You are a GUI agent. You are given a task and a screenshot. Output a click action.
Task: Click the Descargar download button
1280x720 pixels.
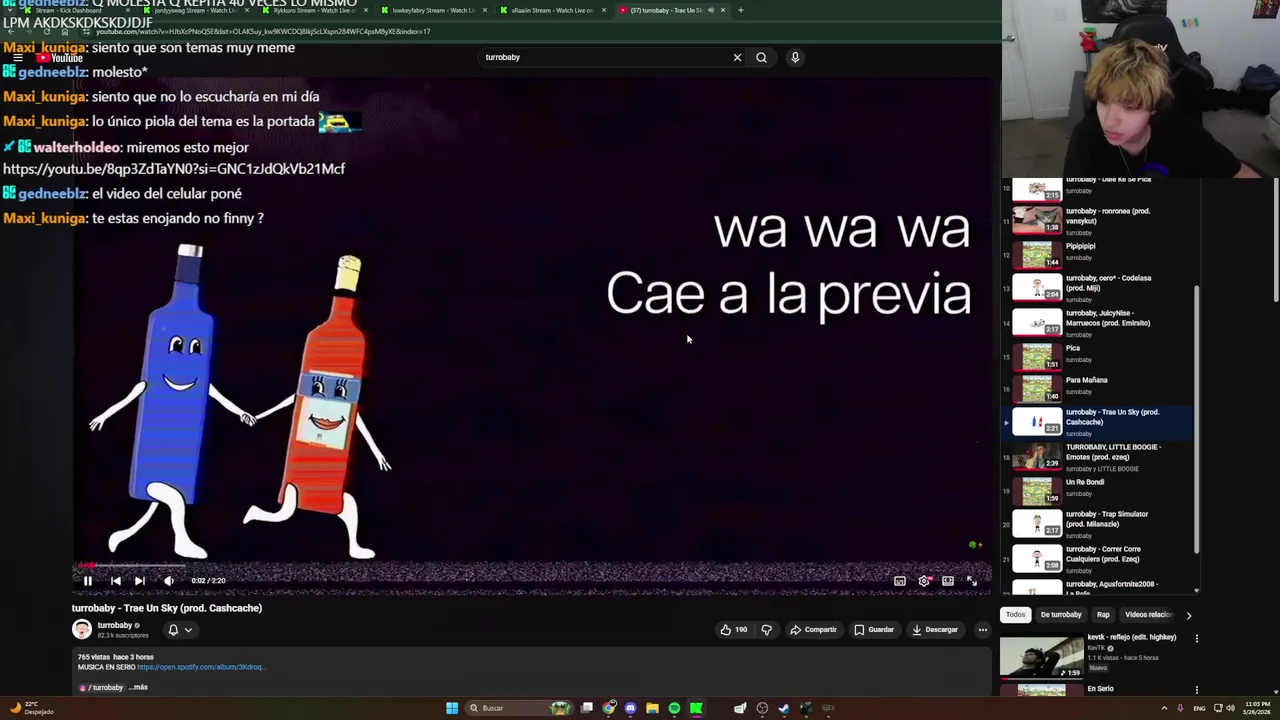[935, 630]
